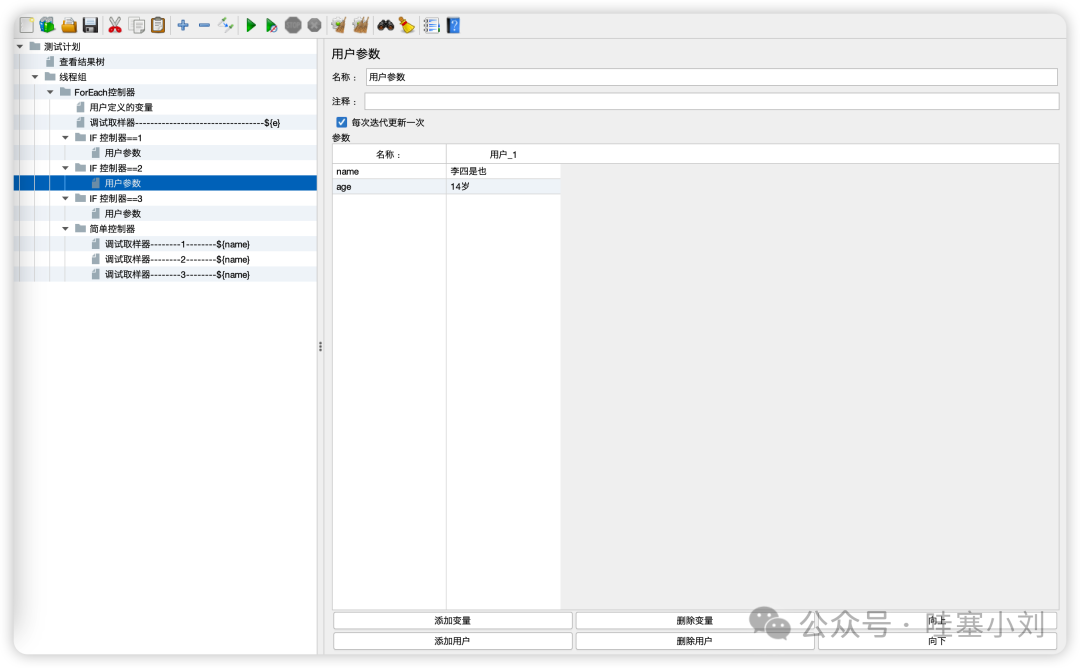Click the 名称 input field

[x=712, y=76]
